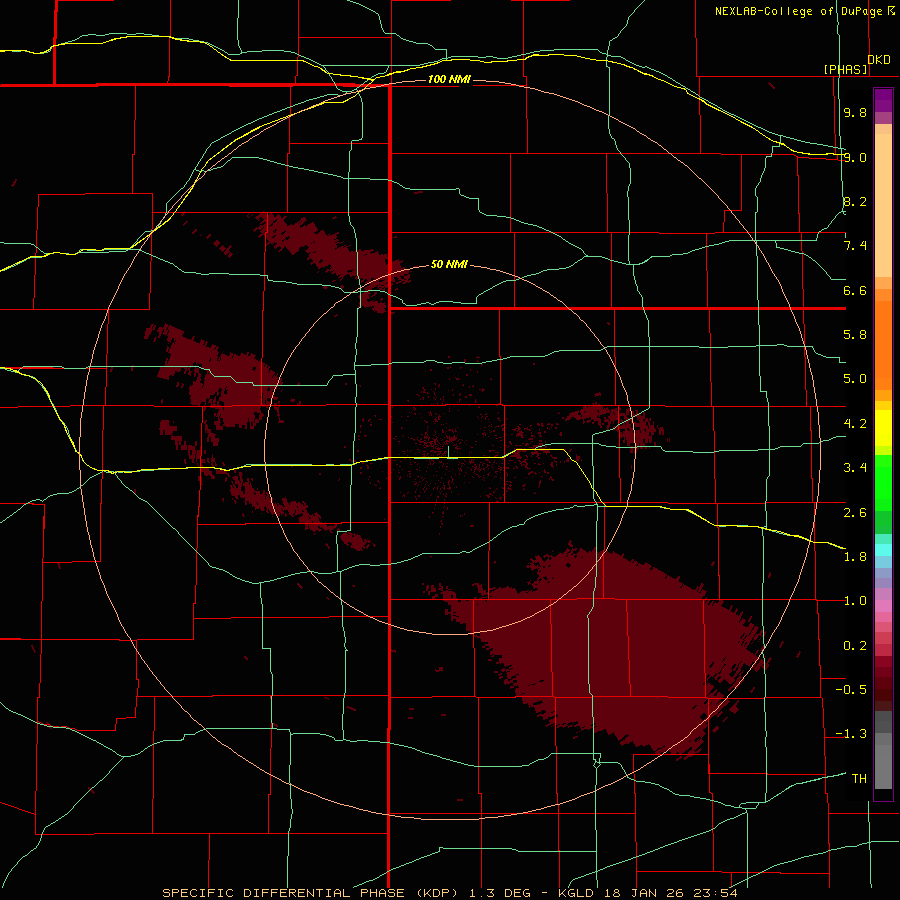This screenshot has height=900, width=900.
Task: Click the 3.4 scale value
Action: [x=855, y=468]
